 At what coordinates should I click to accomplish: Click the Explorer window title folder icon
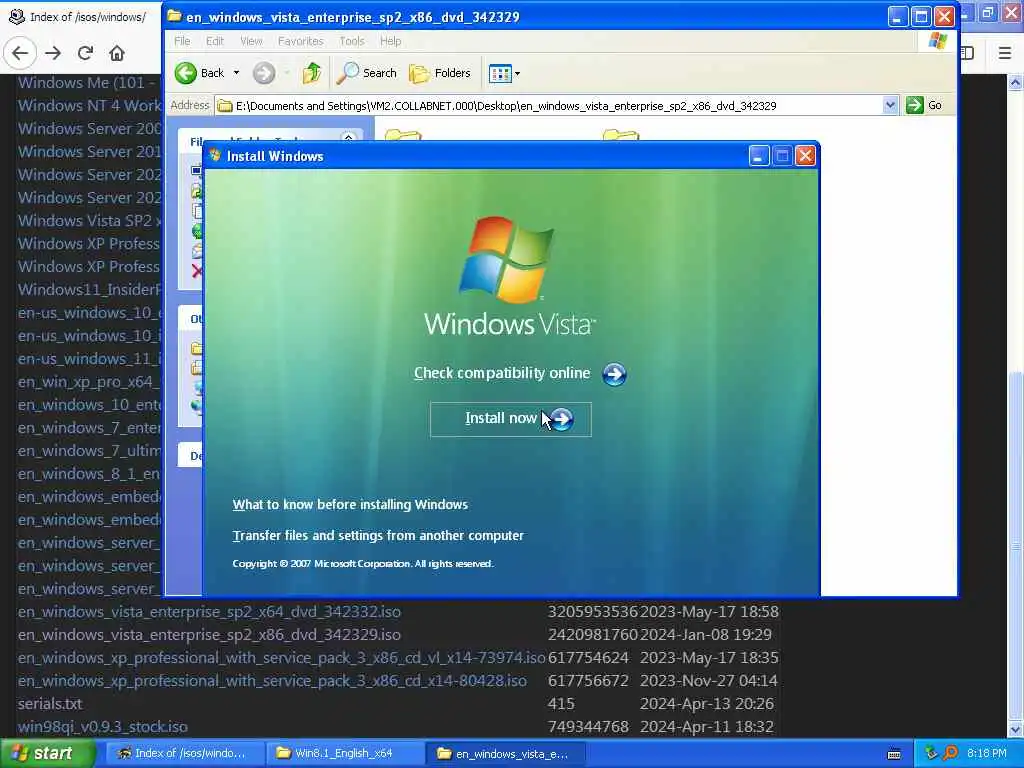tap(174, 16)
